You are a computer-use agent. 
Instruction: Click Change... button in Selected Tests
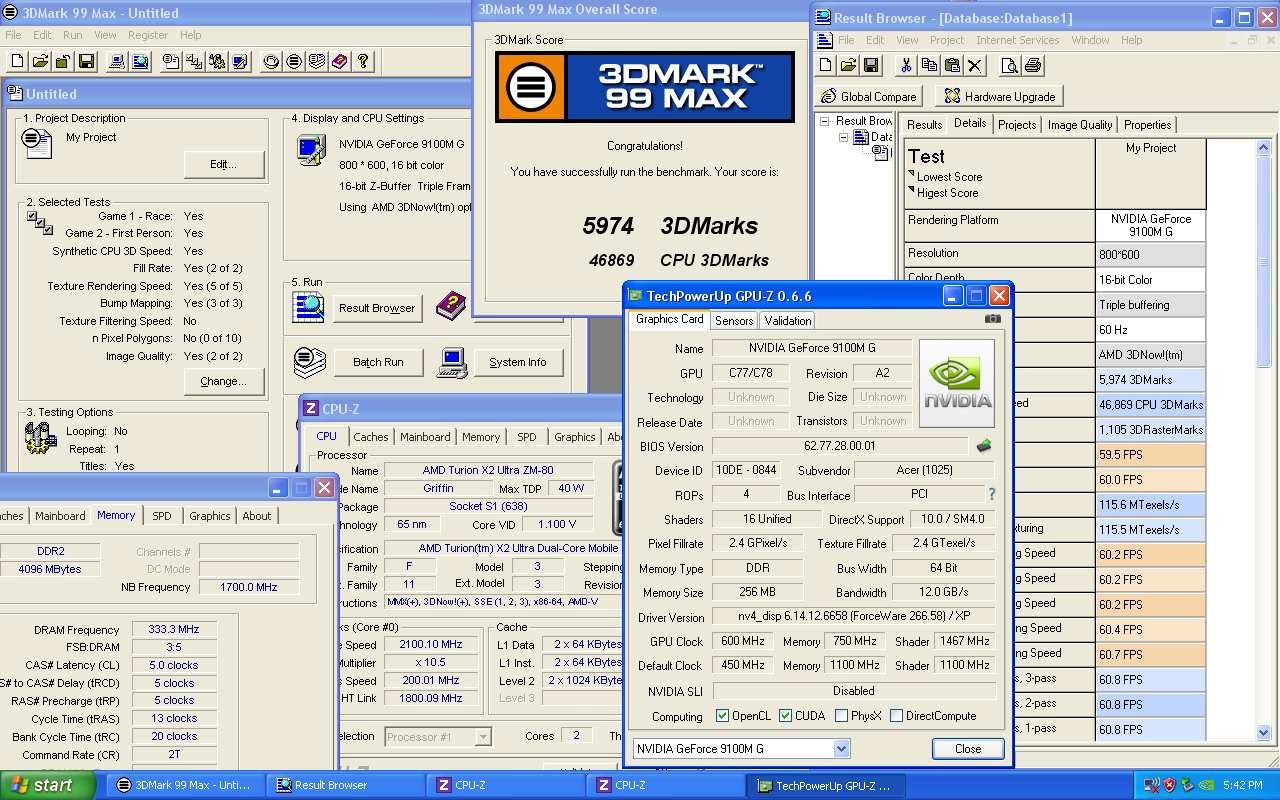224,381
